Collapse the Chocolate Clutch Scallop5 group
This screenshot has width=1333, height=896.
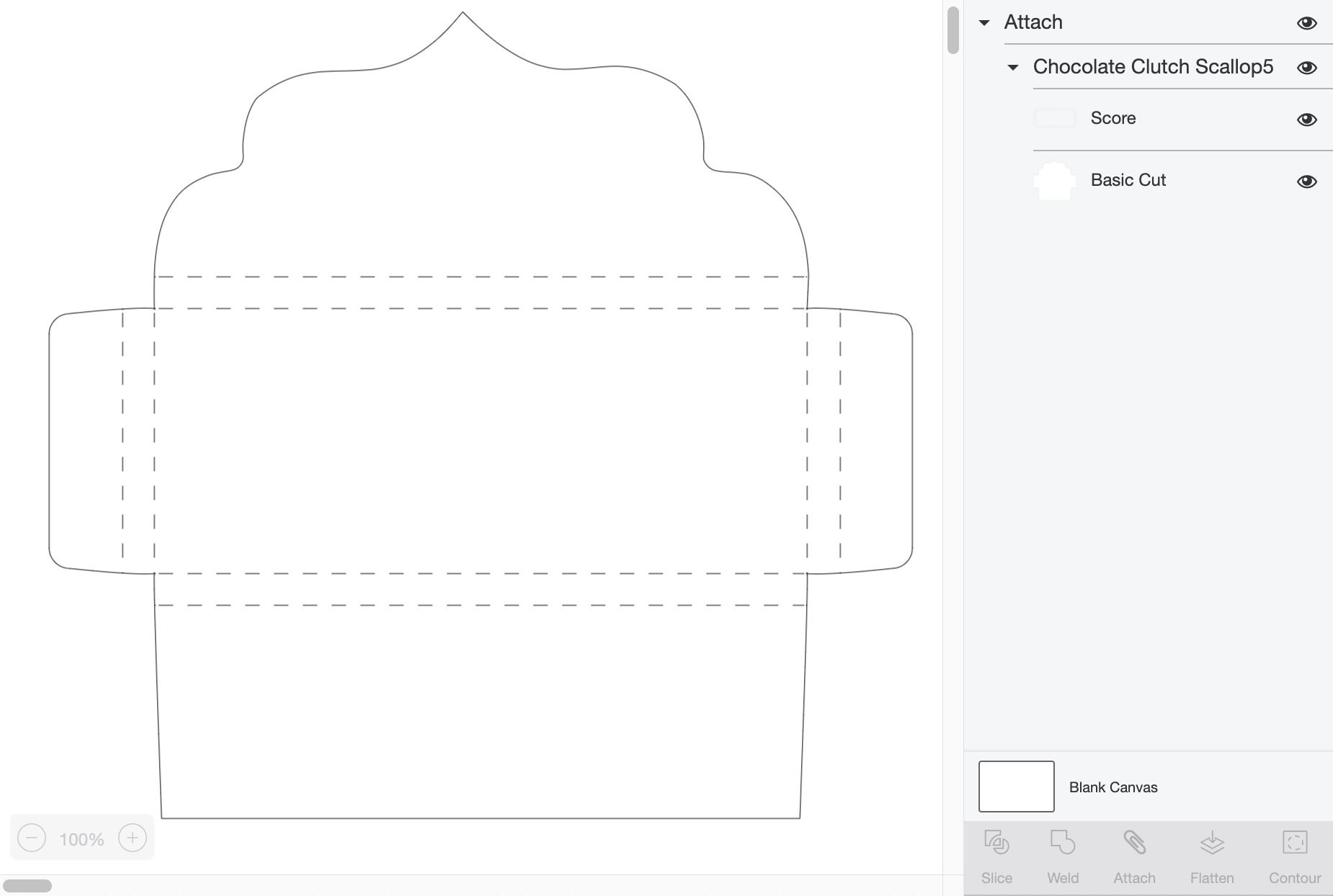click(1012, 68)
